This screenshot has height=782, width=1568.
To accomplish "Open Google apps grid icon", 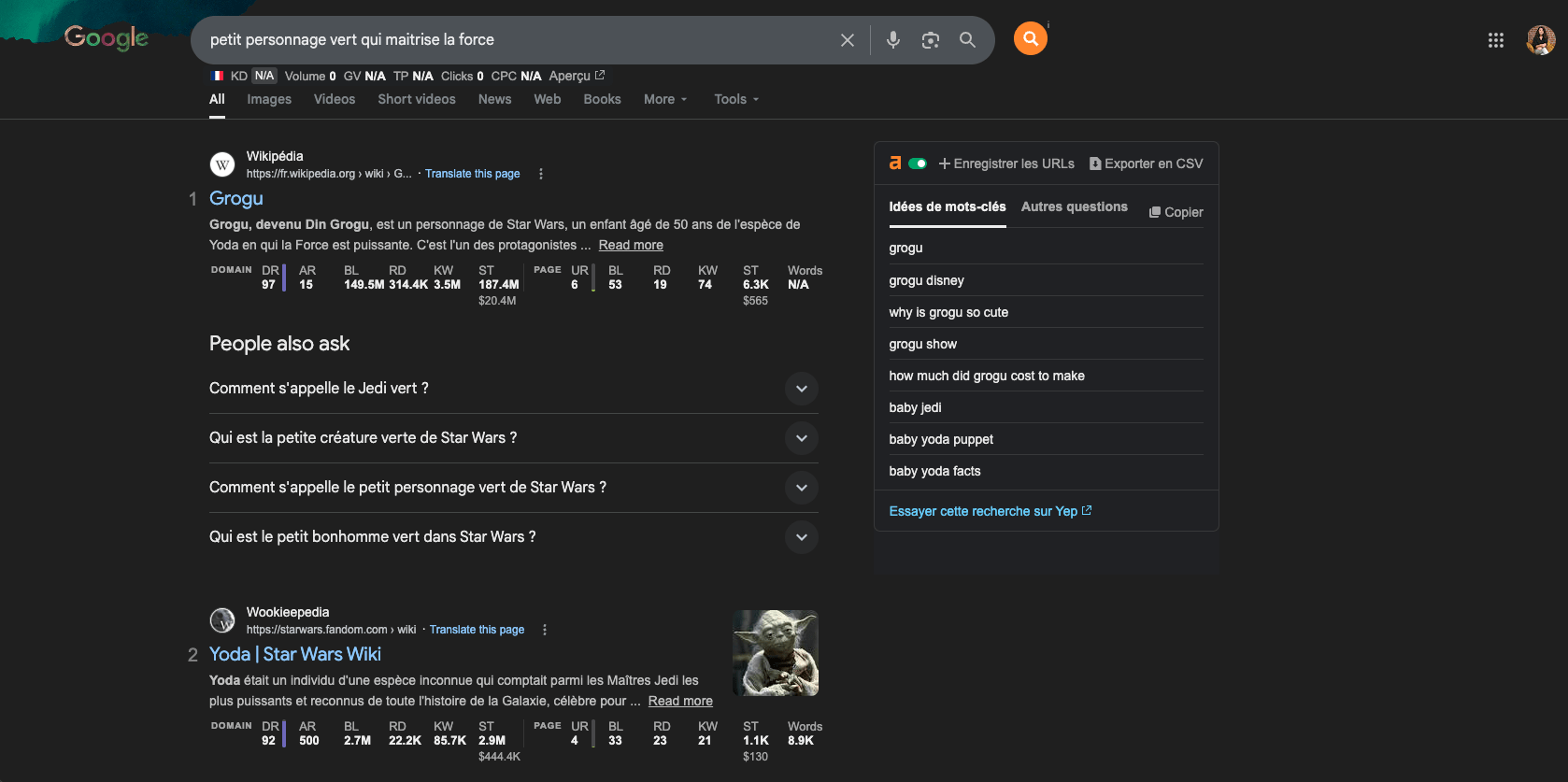I will (1496, 40).
